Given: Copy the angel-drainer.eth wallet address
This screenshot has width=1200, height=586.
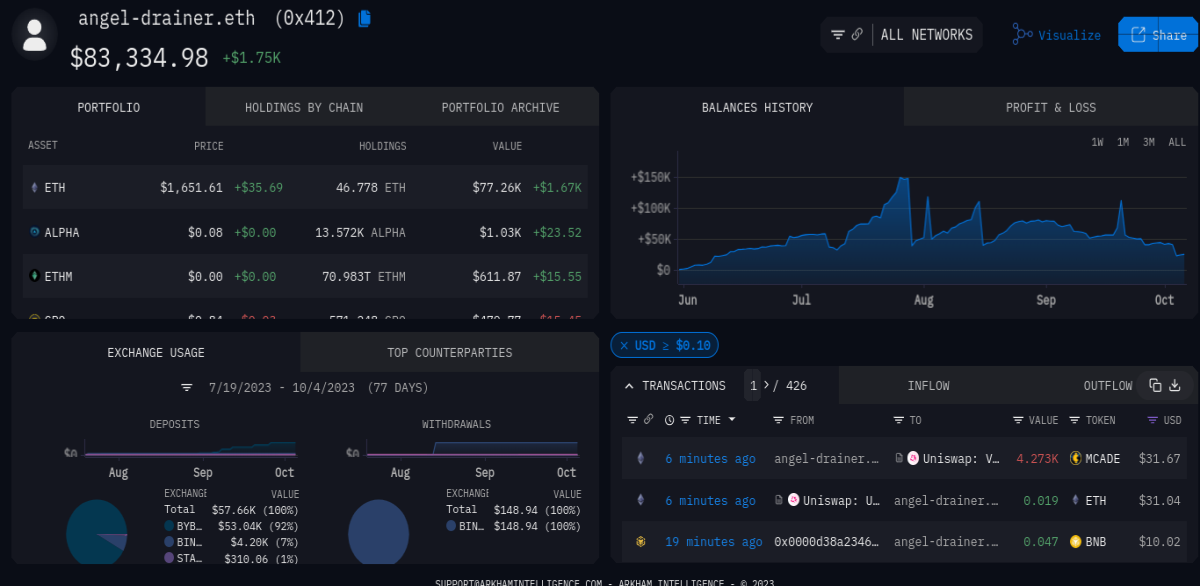Looking at the screenshot, I should pyautogui.click(x=364, y=18).
